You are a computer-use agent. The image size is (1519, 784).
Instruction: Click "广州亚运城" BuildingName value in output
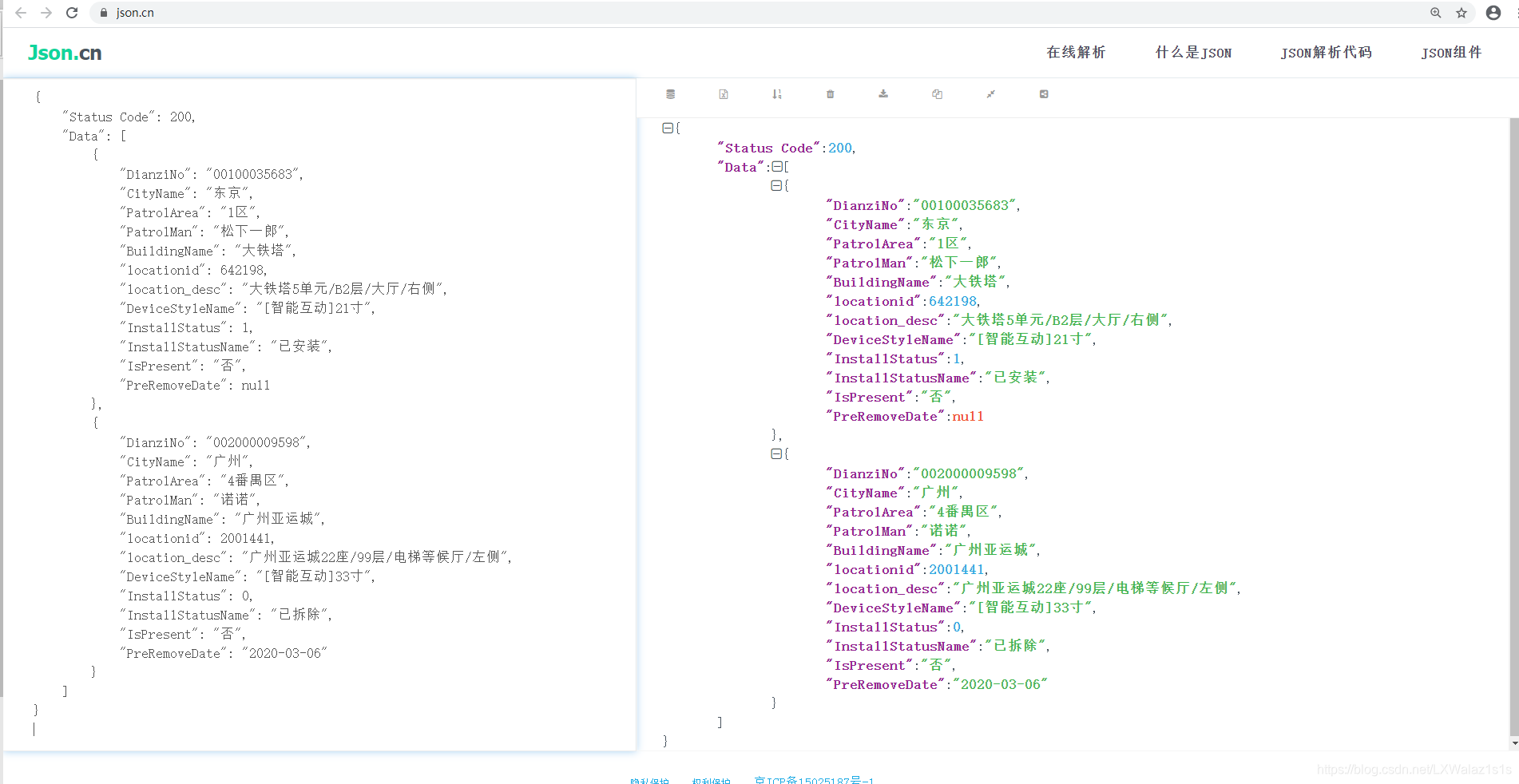point(990,550)
